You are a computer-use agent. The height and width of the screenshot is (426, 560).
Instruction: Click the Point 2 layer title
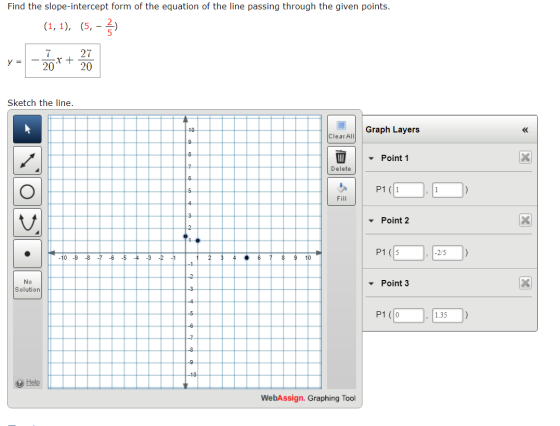(395, 221)
